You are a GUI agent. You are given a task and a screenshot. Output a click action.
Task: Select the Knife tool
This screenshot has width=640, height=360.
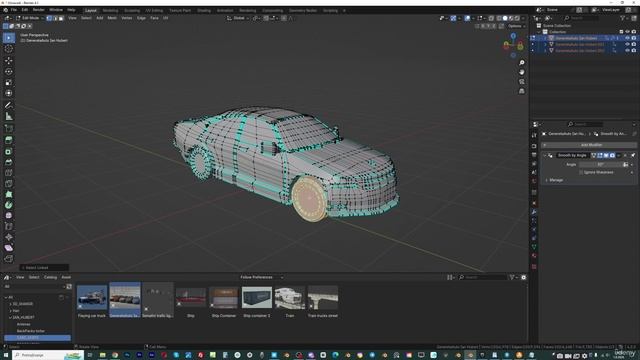[9, 184]
